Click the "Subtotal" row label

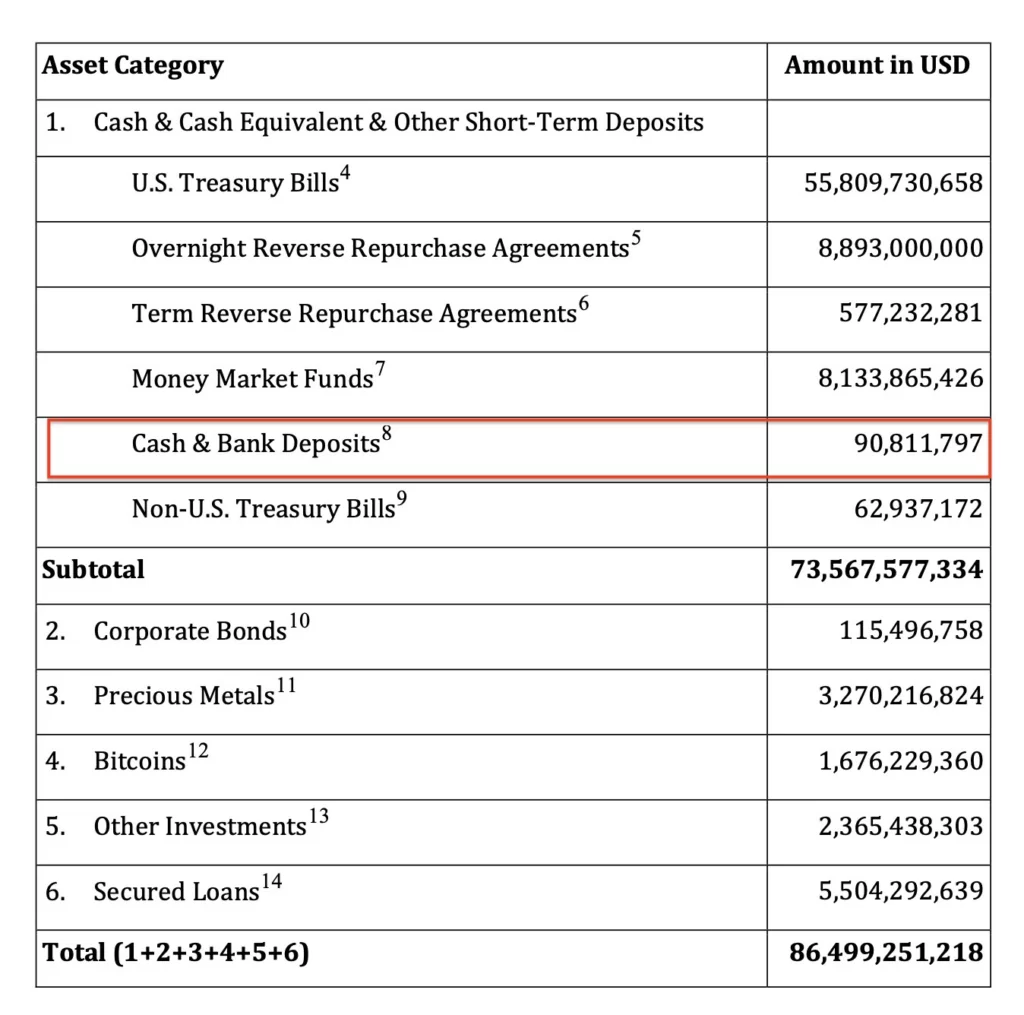93,570
